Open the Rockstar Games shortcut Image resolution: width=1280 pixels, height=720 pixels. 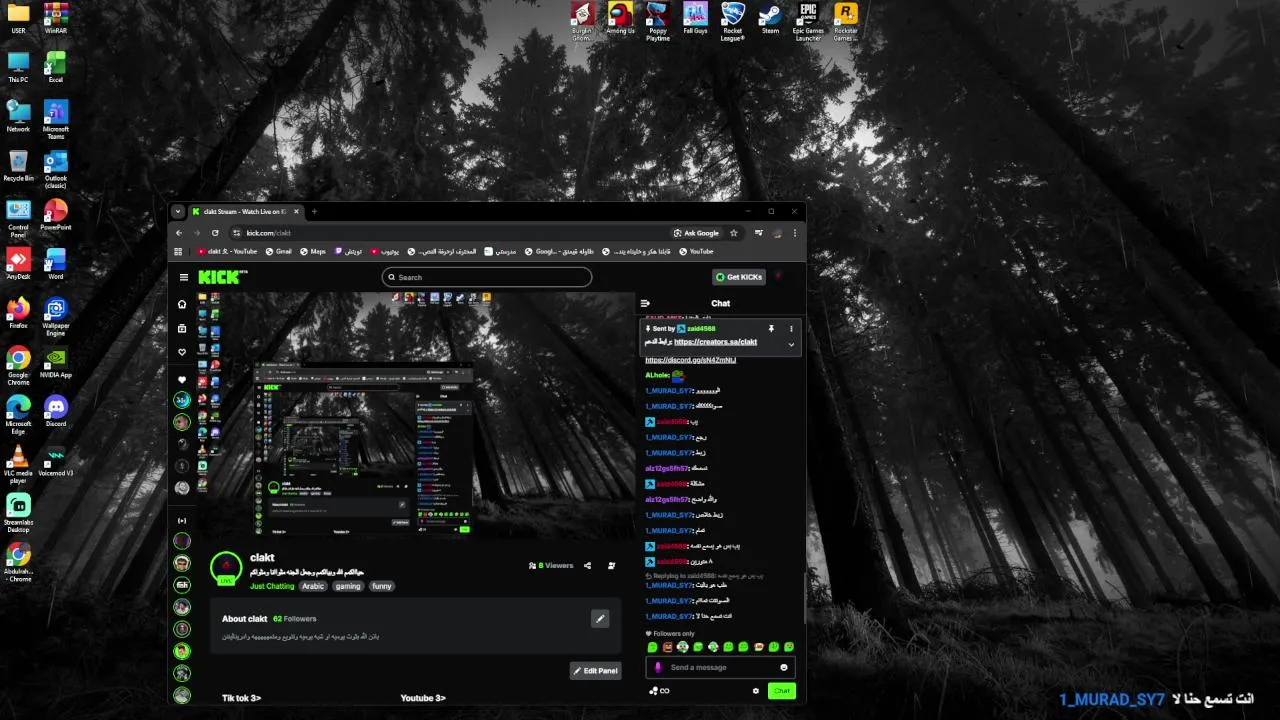pos(846,22)
